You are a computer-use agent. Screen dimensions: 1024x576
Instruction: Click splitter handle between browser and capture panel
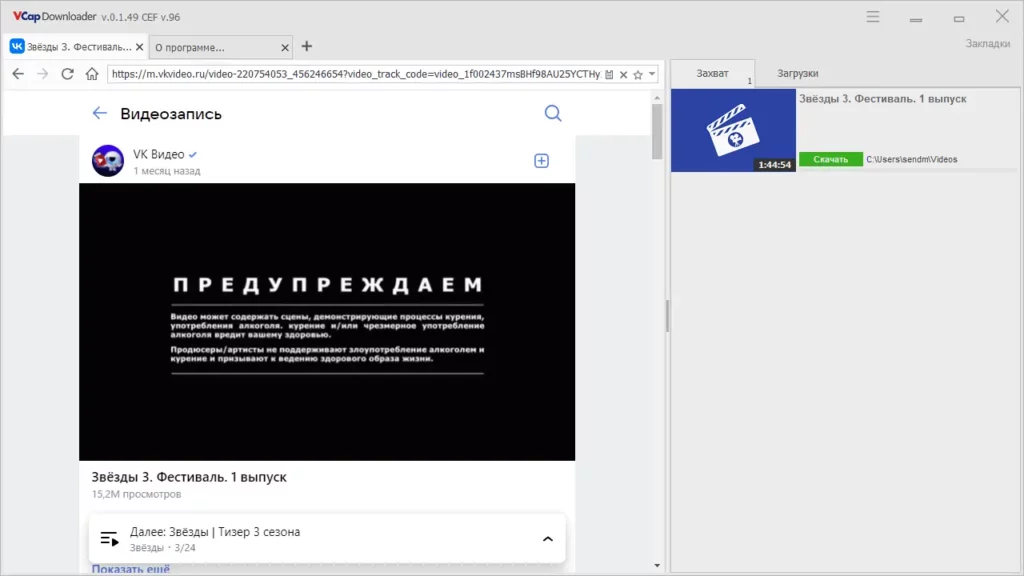pyautogui.click(x=667, y=316)
